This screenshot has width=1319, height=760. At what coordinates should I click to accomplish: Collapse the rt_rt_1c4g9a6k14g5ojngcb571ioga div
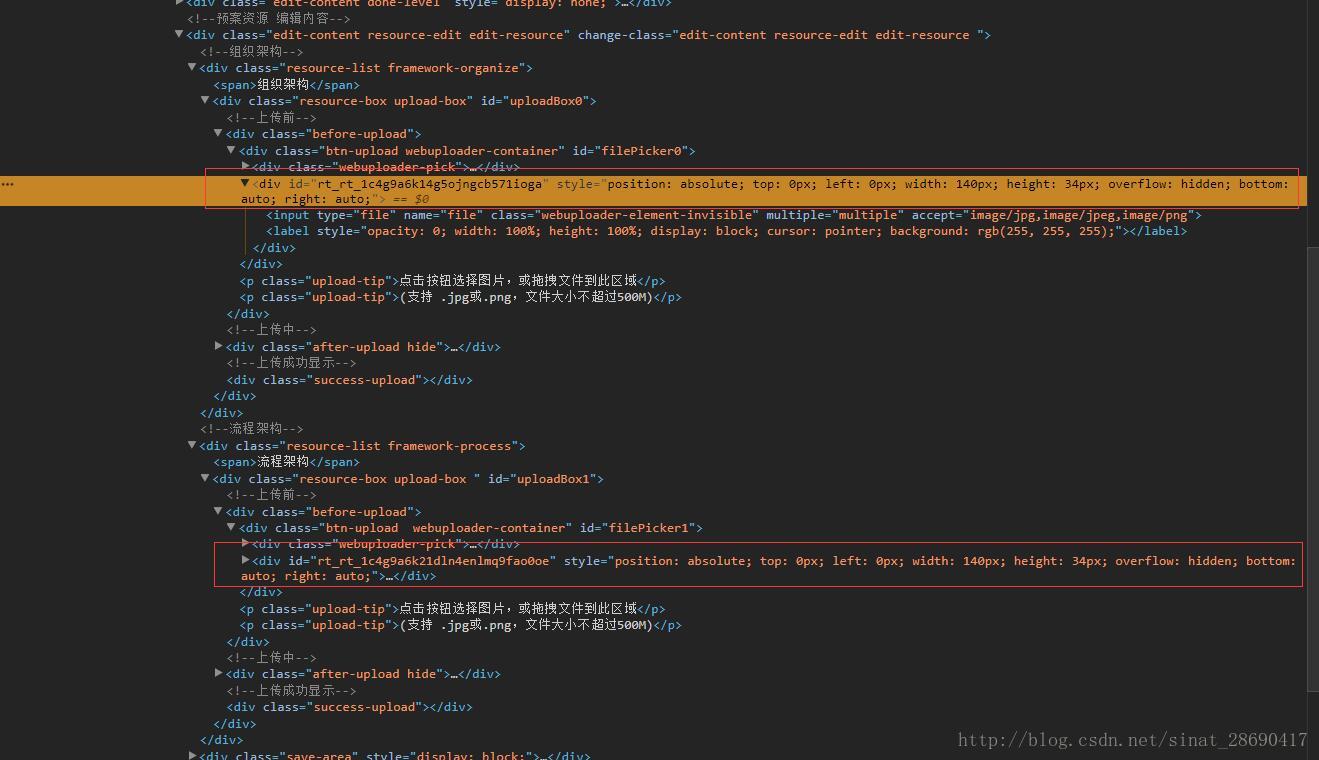pyautogui.click(x=245, y=184)
